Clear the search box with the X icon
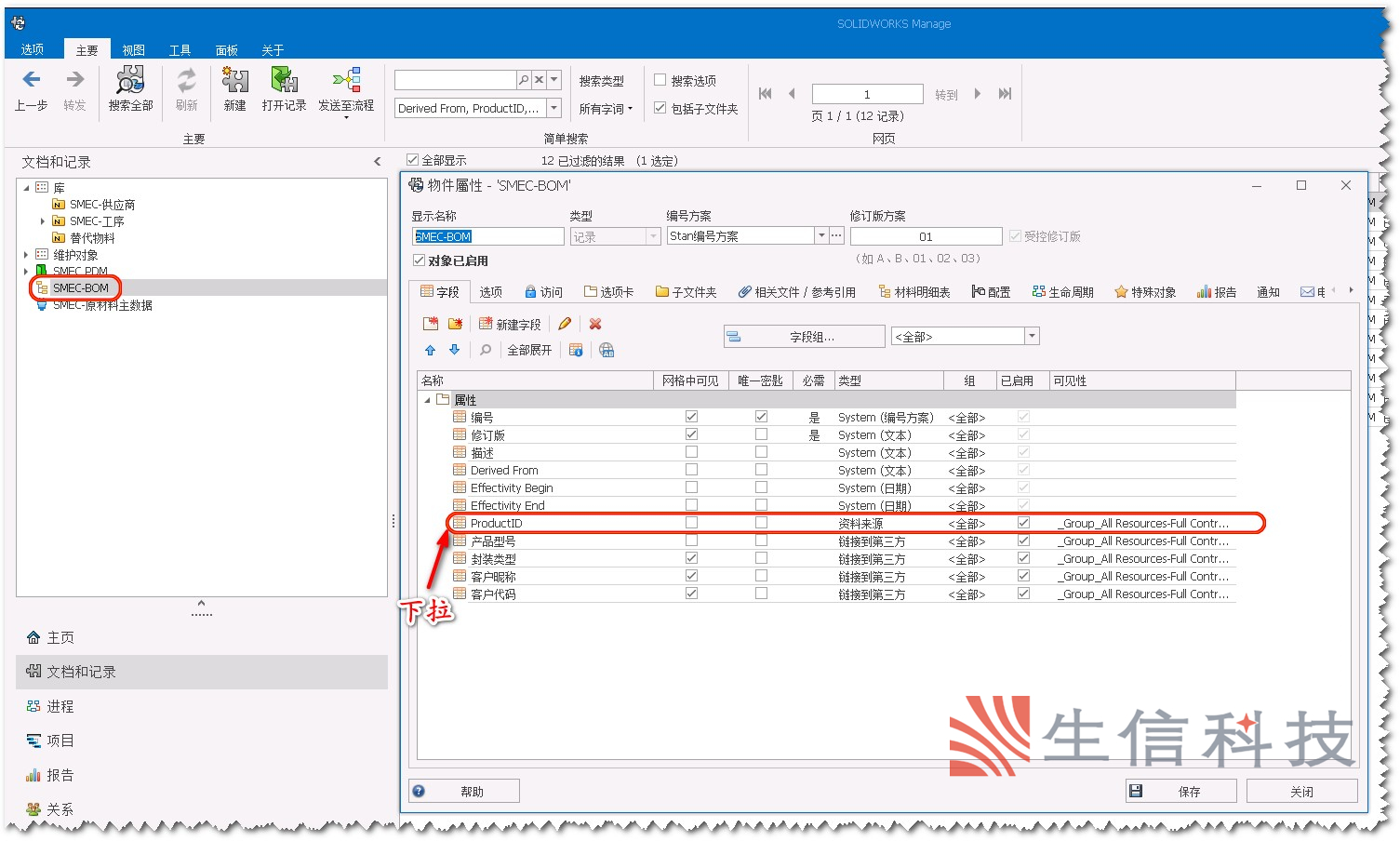Image resolution: width=1400 pixels, height=841 pixels. [x=539, y=80]
